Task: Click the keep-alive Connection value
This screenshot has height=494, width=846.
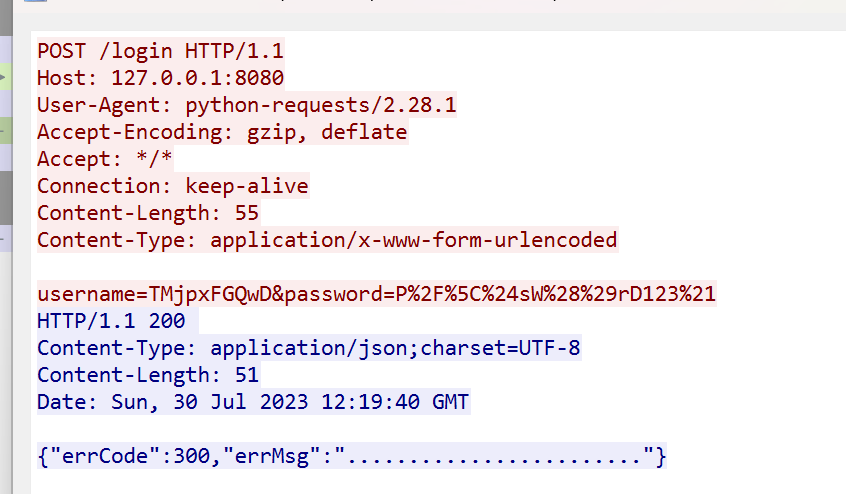Action: [x=247, y=185]
